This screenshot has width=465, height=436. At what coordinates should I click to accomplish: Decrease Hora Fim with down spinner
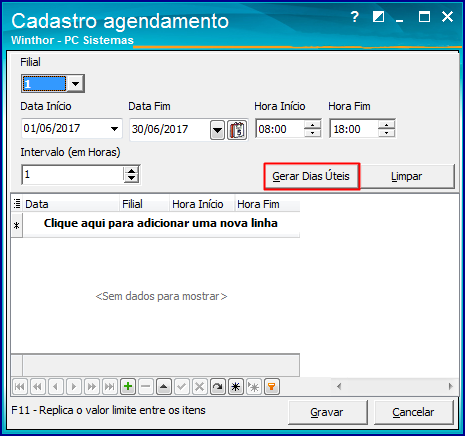tap(387, 133)
